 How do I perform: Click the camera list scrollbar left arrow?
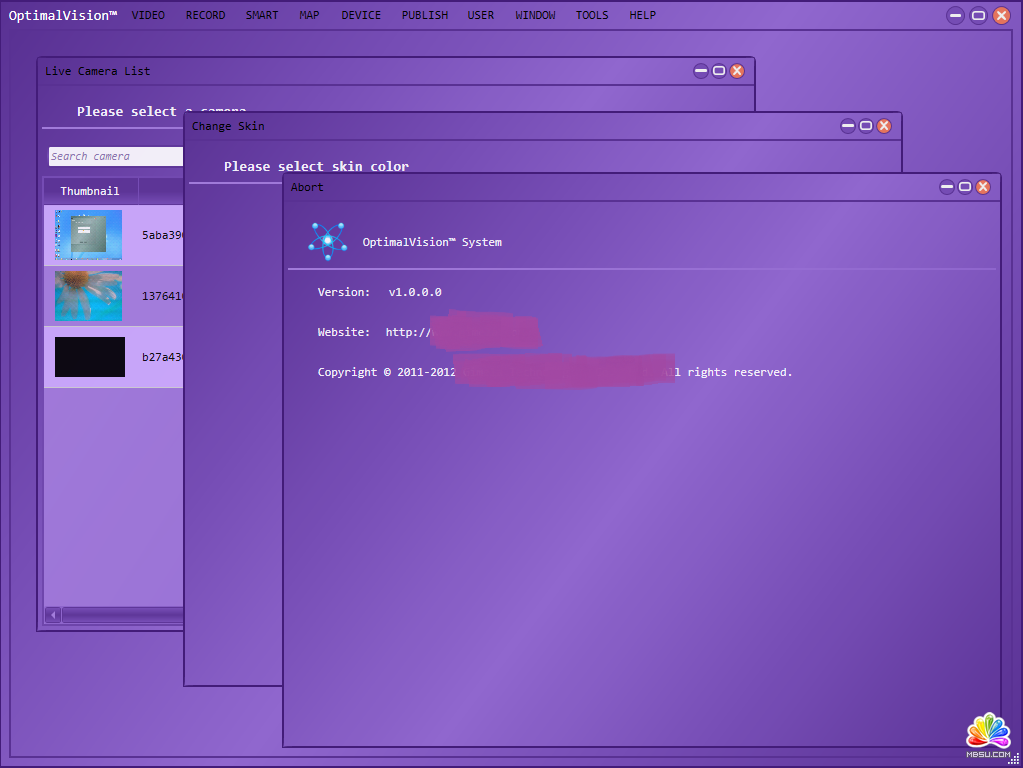point(53,614)
